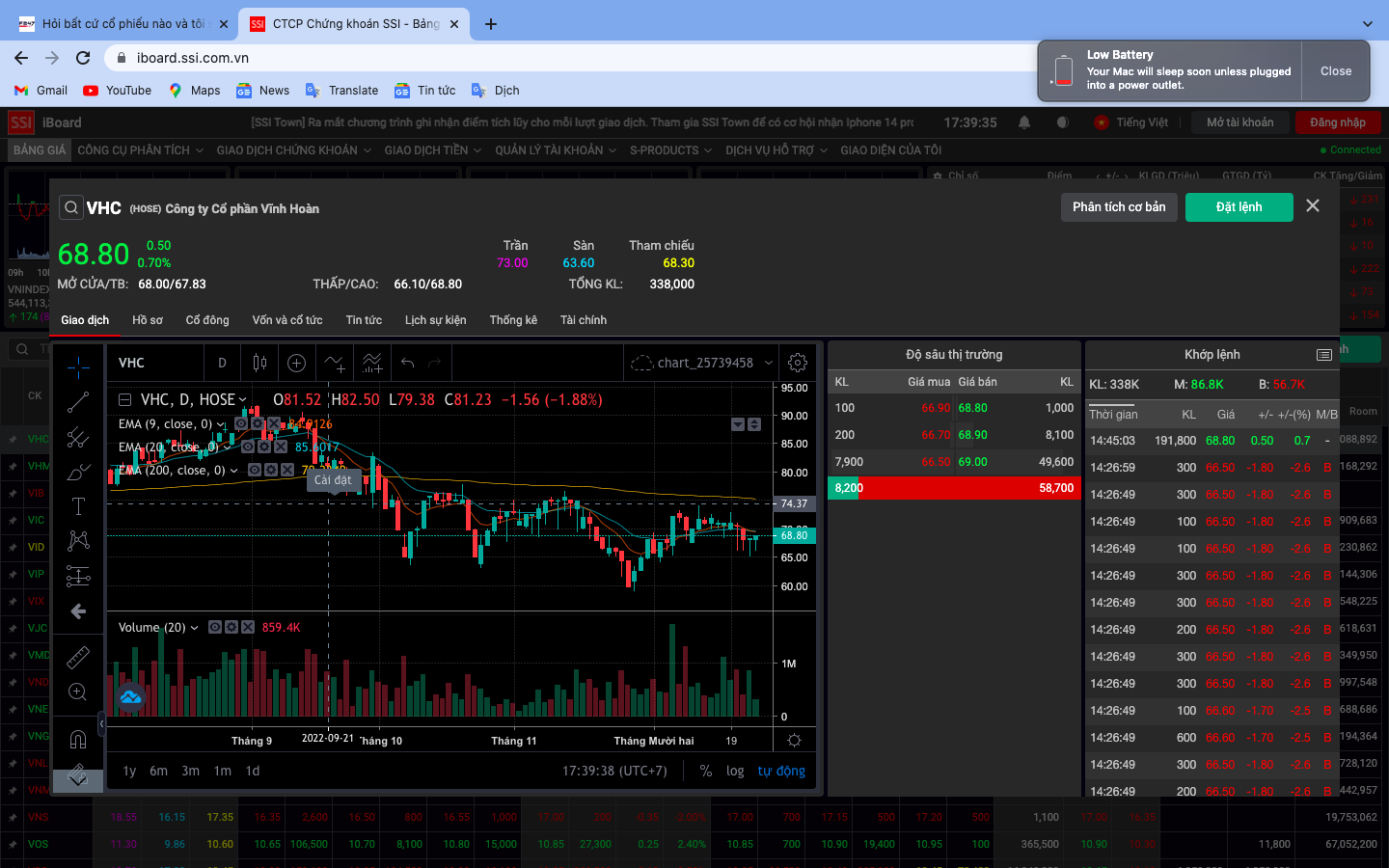Viewport: 1389px width, 868px height.
Task: Open the indicators menu icon
Action: pyautogui.click(x=335, y=363)
